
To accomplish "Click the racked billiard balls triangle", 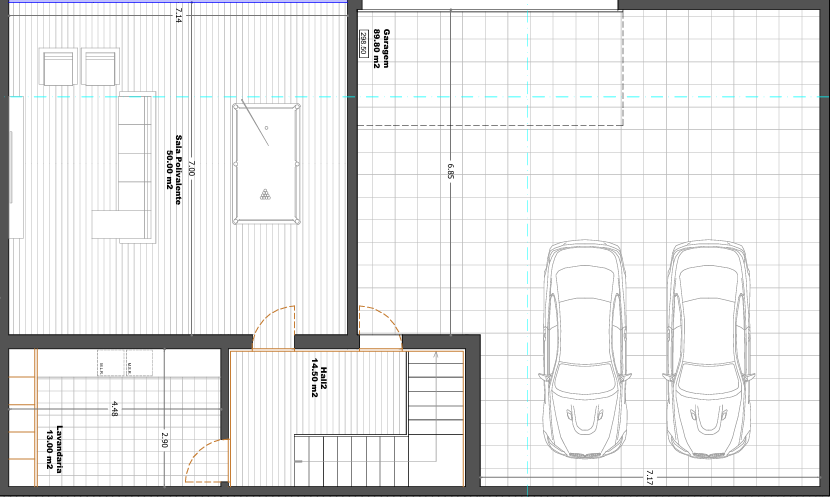I will pos(265,194).
